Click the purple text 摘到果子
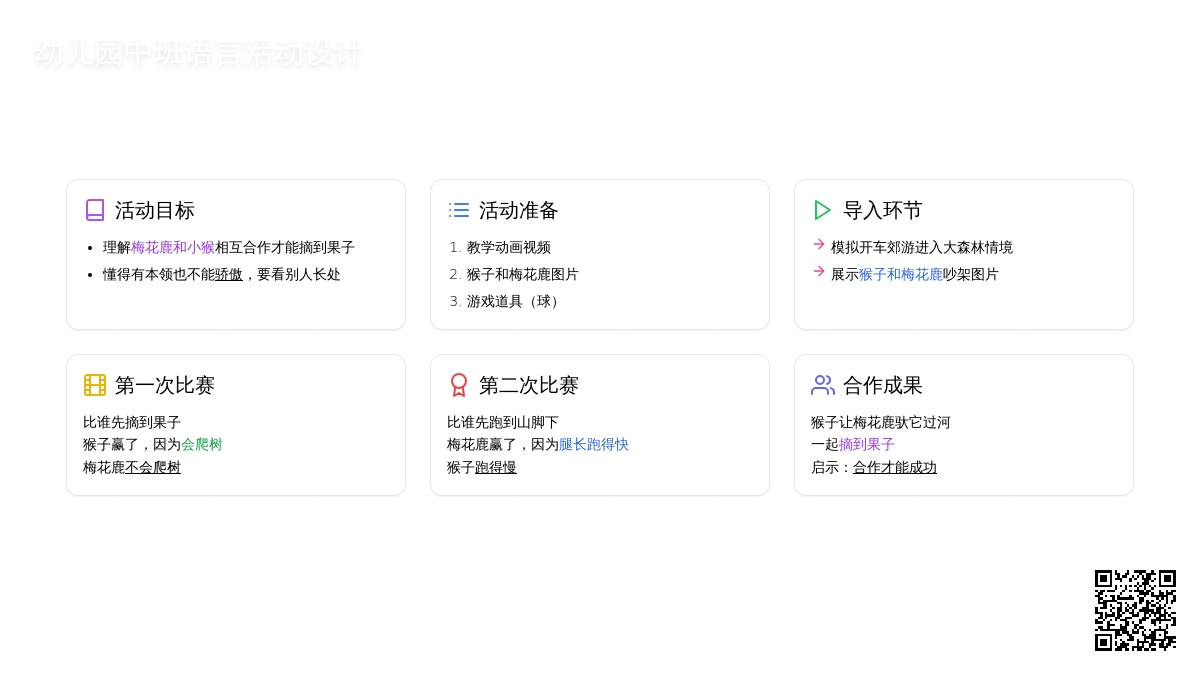1200x675 pixels. coord(867,444)
